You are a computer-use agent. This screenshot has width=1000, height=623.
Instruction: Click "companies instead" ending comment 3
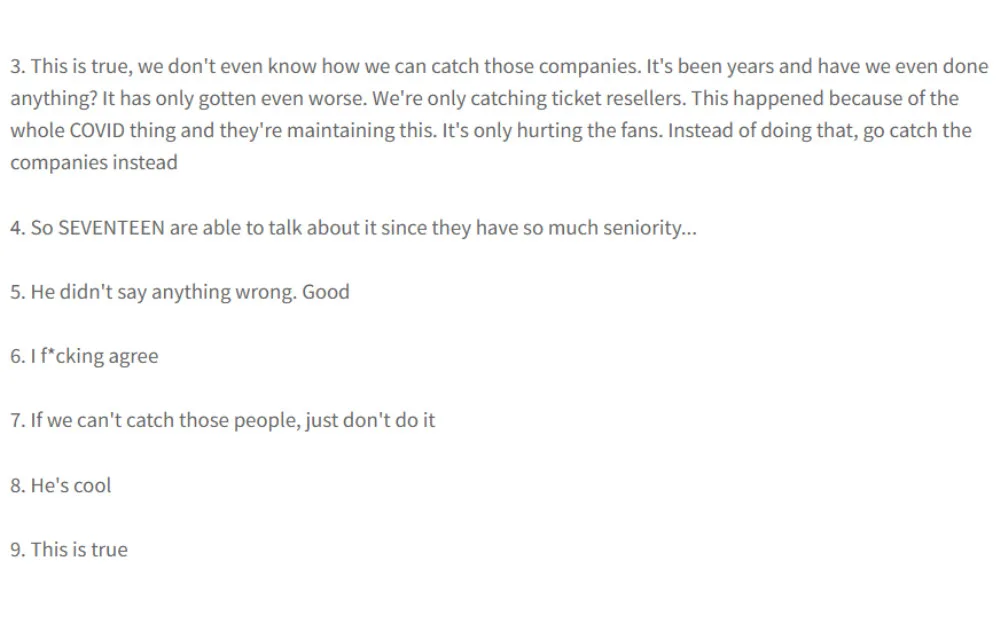click(93, 163)
